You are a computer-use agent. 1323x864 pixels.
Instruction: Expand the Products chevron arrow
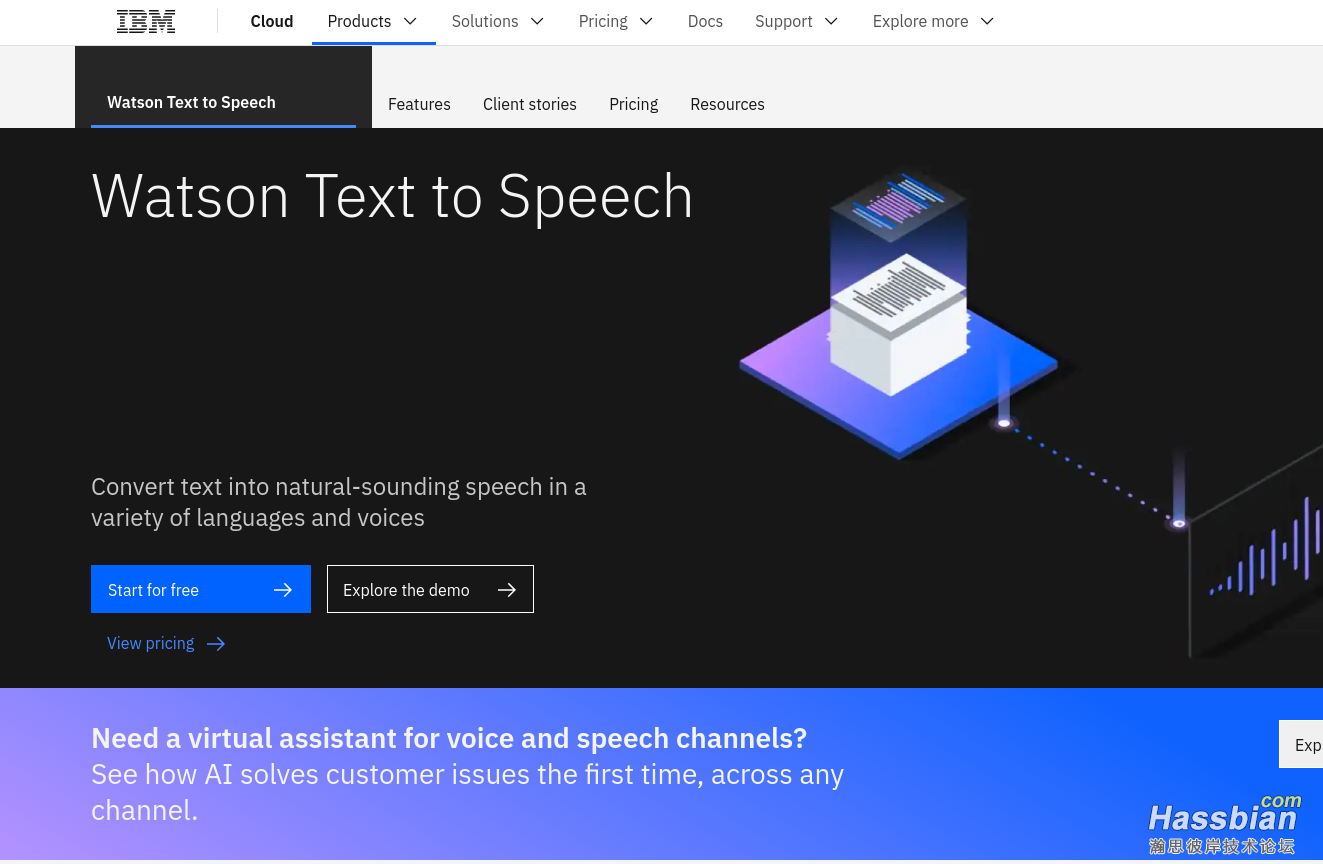(410, 21)
